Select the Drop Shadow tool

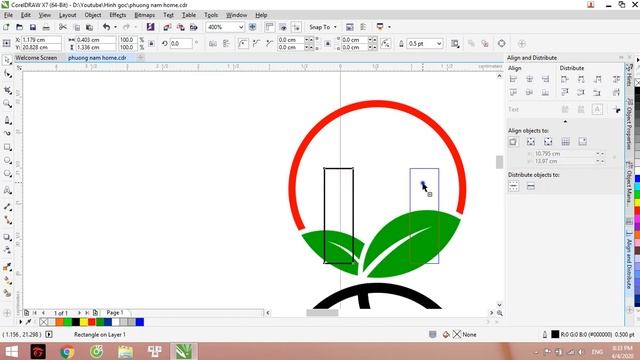[x=7, y=237]
